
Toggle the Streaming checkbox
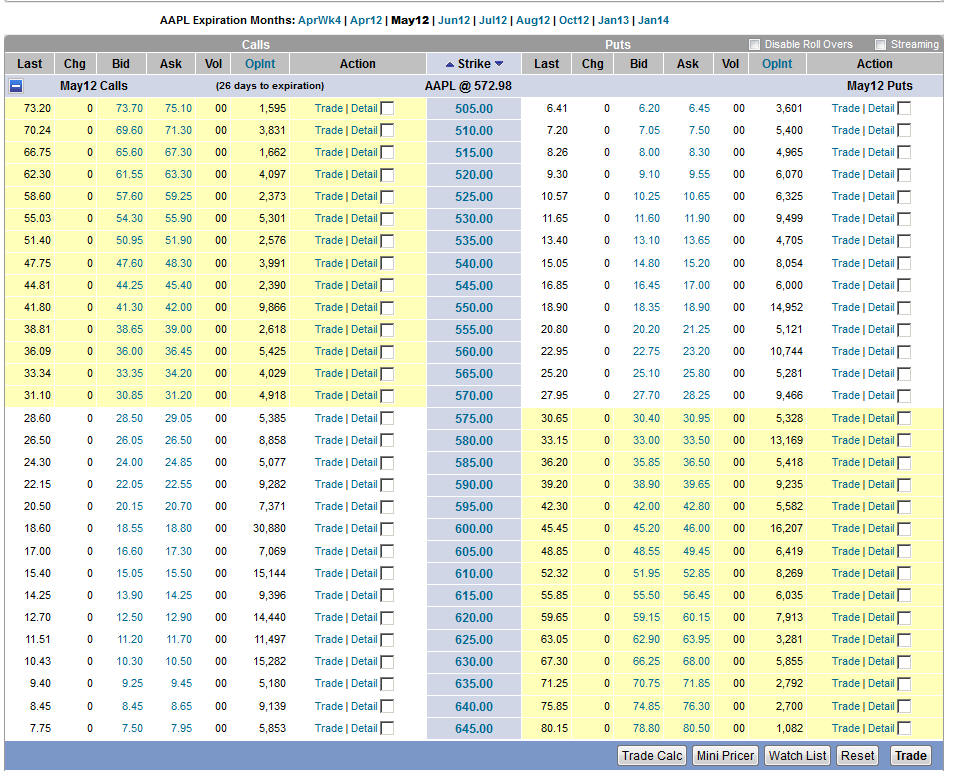[880, 44]
